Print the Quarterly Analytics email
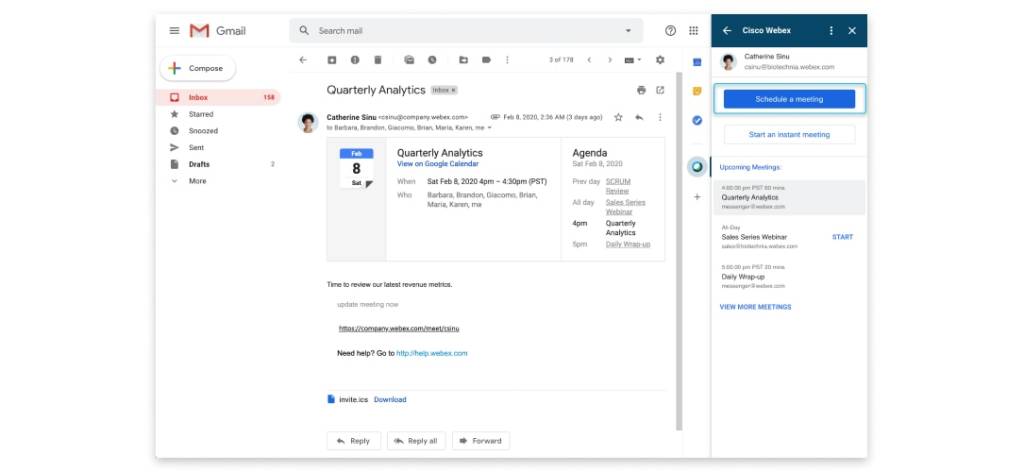1024x472 pixels. (641, 90)
